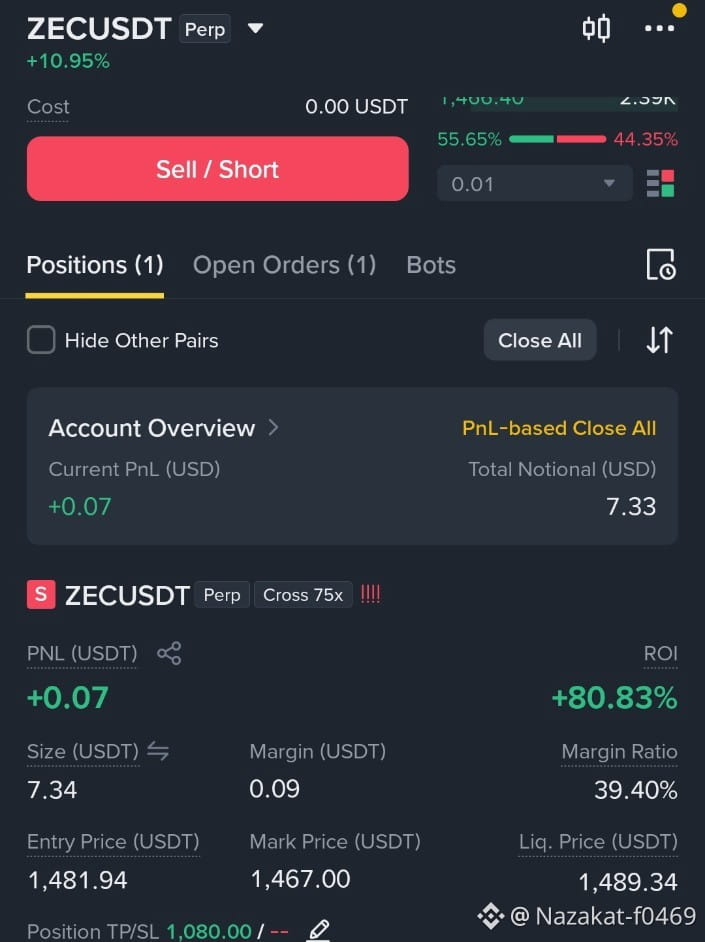705x942 pixels.
Task: Switch to the Bots tab
Action: point(431,265)
